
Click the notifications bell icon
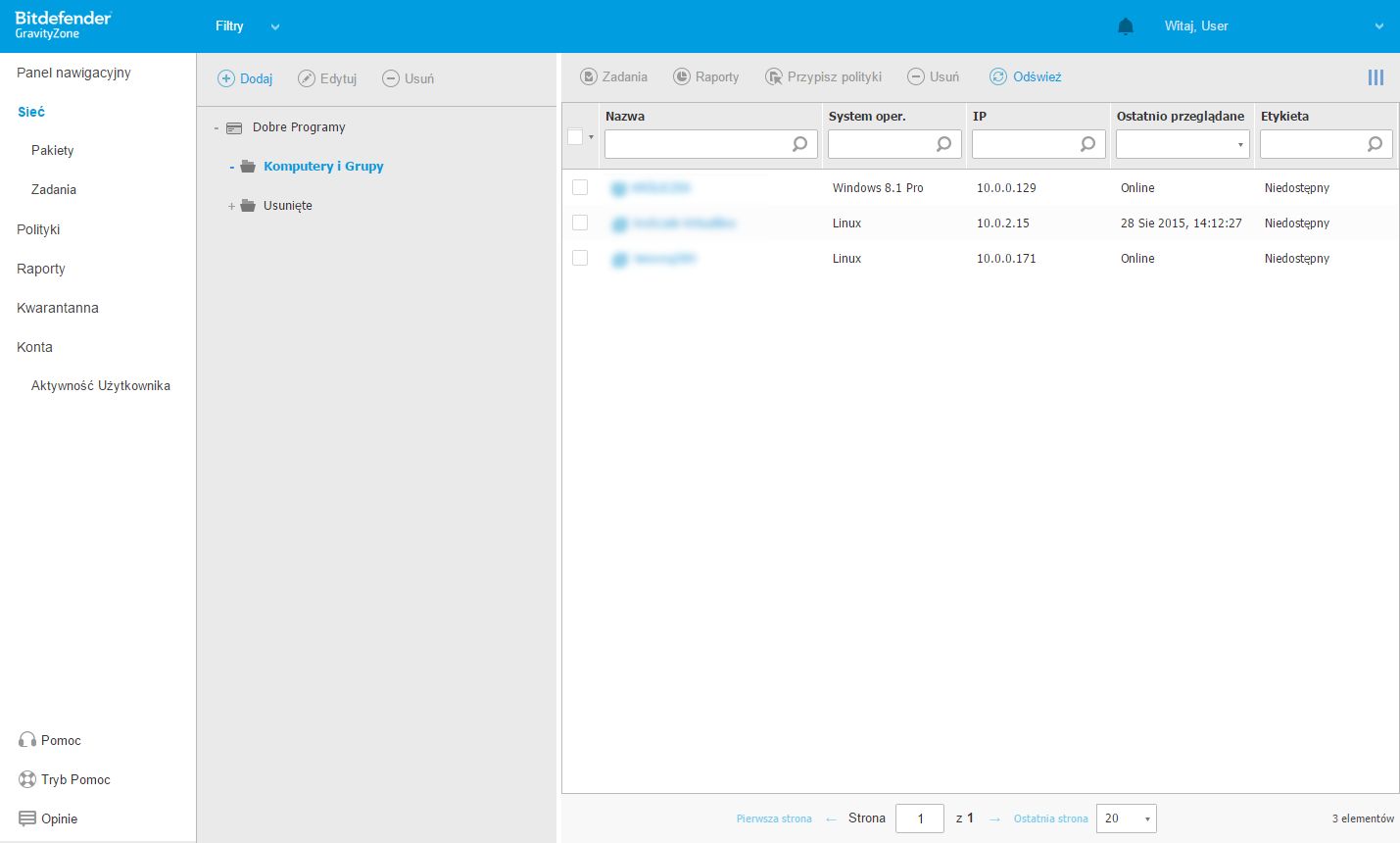[x=1126, y=26]
